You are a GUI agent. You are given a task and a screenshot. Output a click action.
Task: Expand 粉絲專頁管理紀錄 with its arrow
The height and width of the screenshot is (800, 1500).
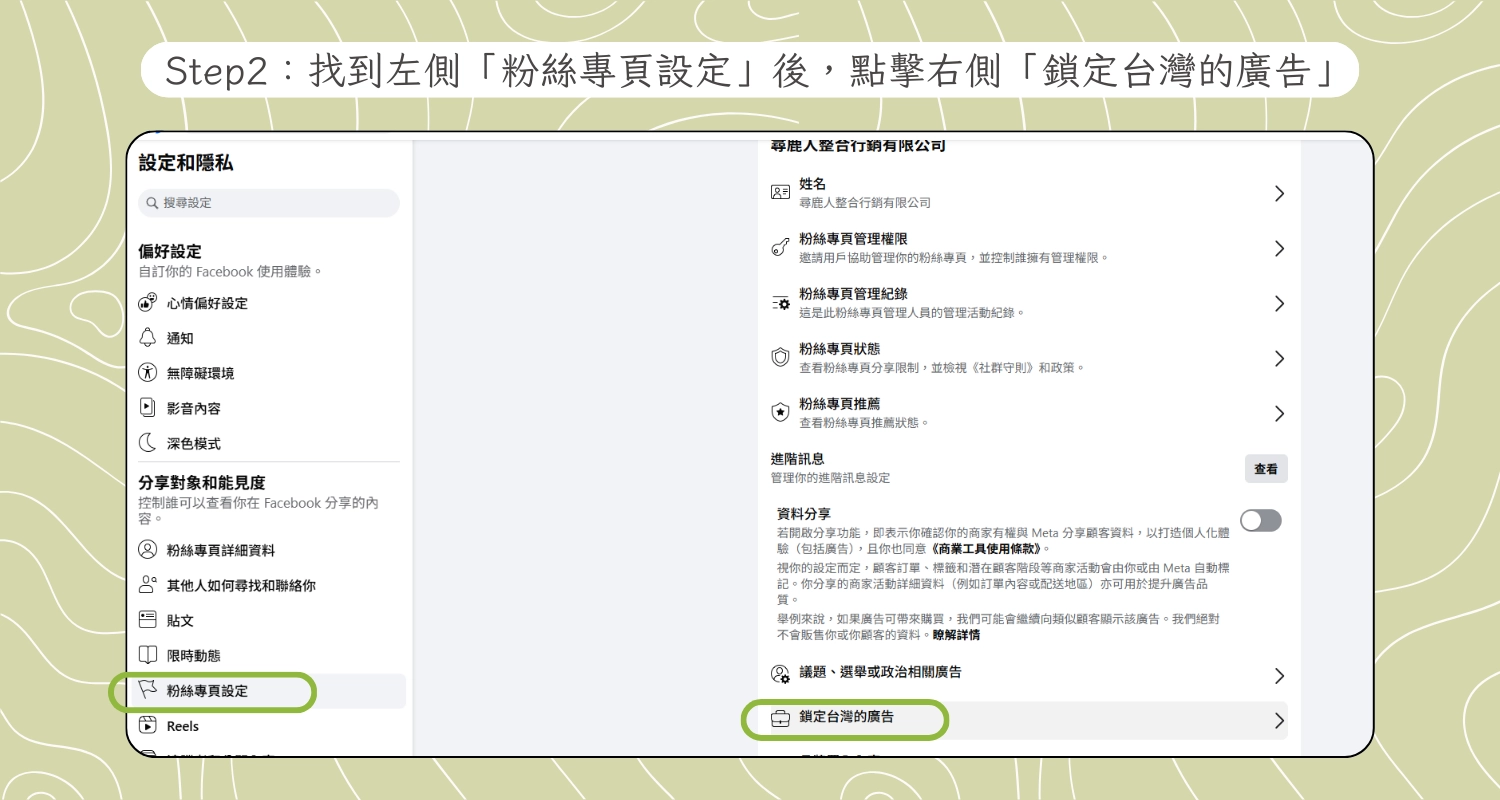[x=1278, y=304]
